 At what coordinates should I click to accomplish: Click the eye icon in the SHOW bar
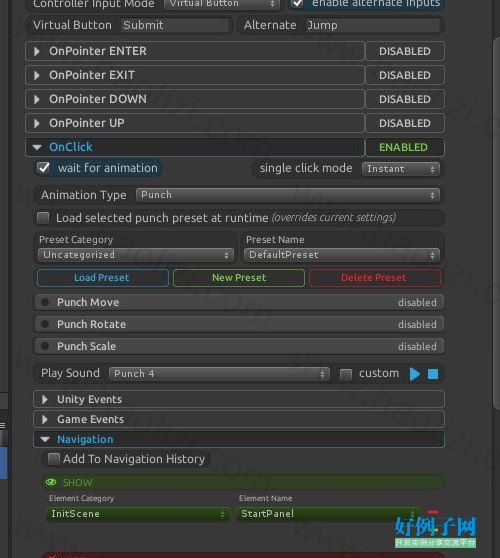coord(51,482)
